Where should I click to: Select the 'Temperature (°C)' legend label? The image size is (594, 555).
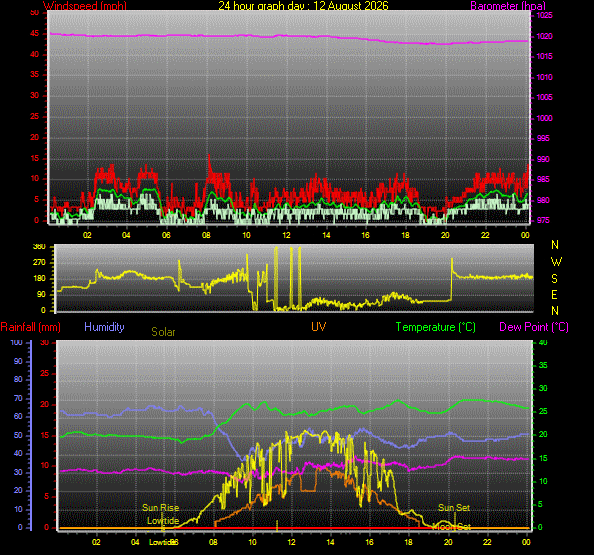(436, 327)
